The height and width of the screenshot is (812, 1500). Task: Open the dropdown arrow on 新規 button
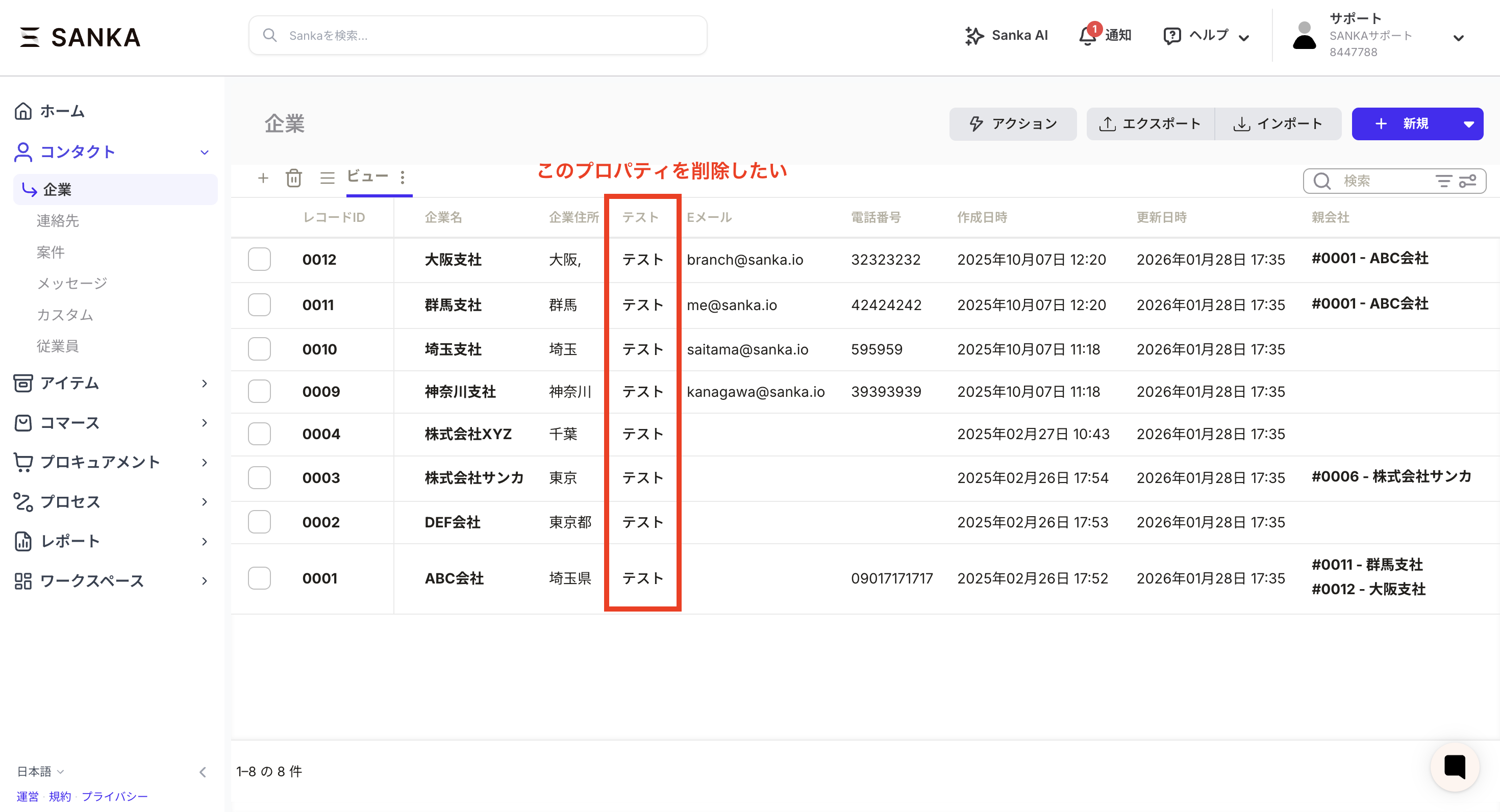point(1468,124)
